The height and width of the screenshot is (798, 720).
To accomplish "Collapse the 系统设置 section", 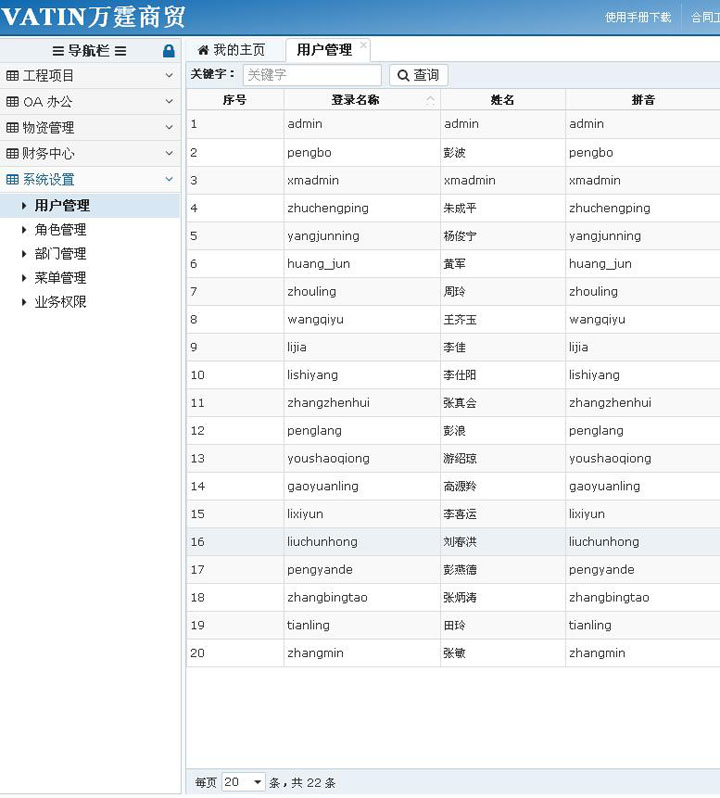I will point(169,179).
